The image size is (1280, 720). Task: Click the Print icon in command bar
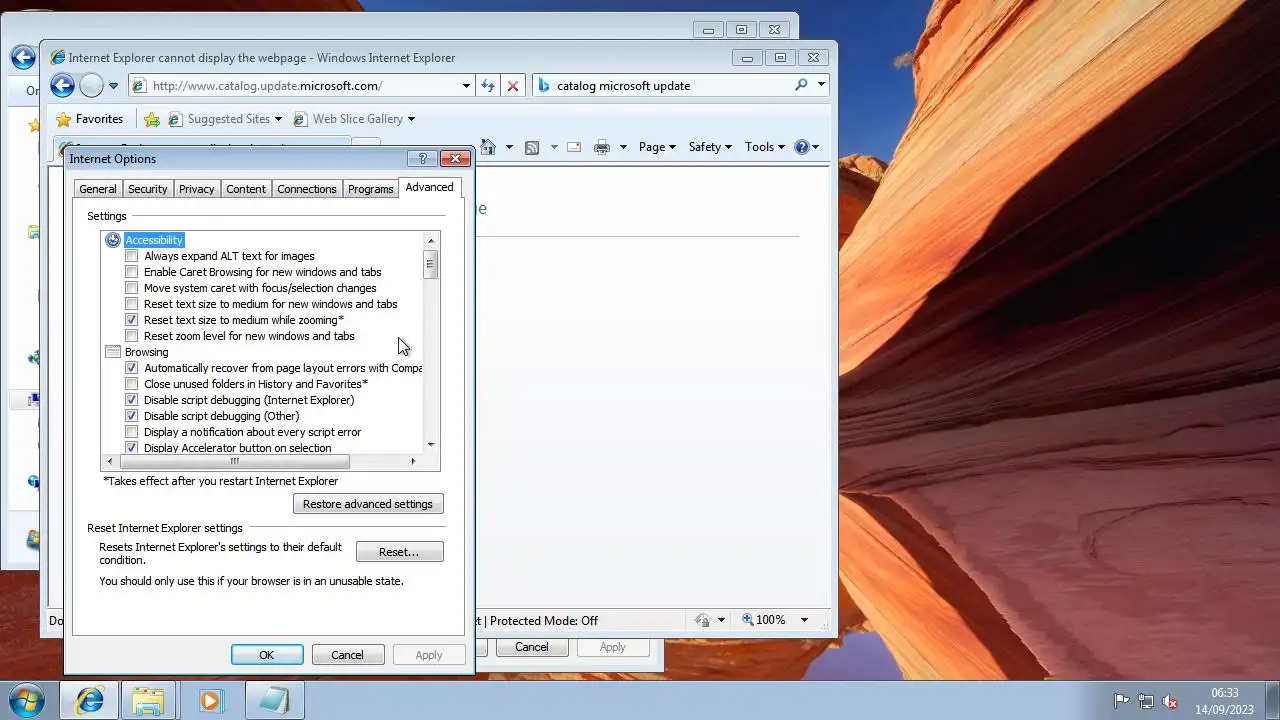pos(602,147)
